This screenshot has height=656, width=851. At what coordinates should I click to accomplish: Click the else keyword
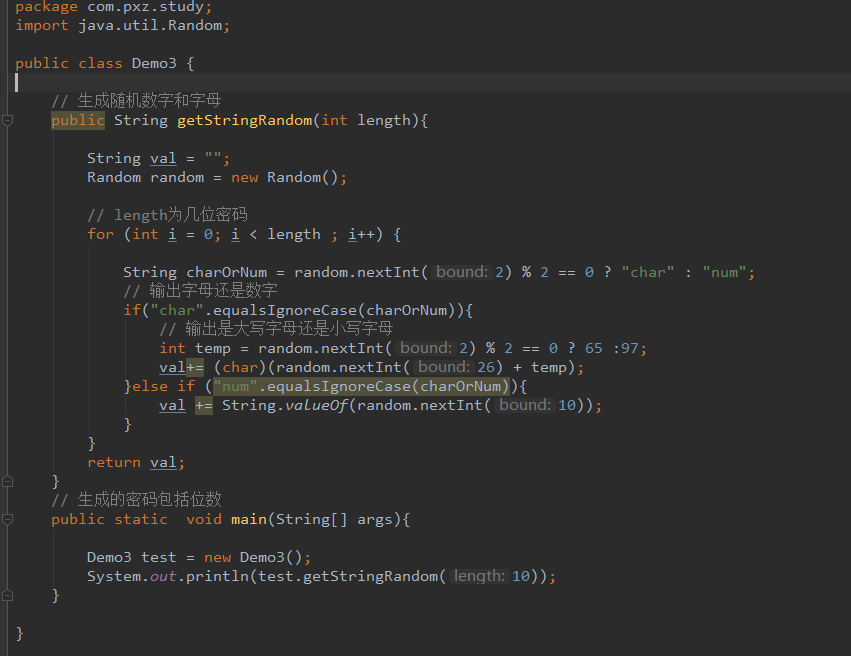[x=150, y=386]
